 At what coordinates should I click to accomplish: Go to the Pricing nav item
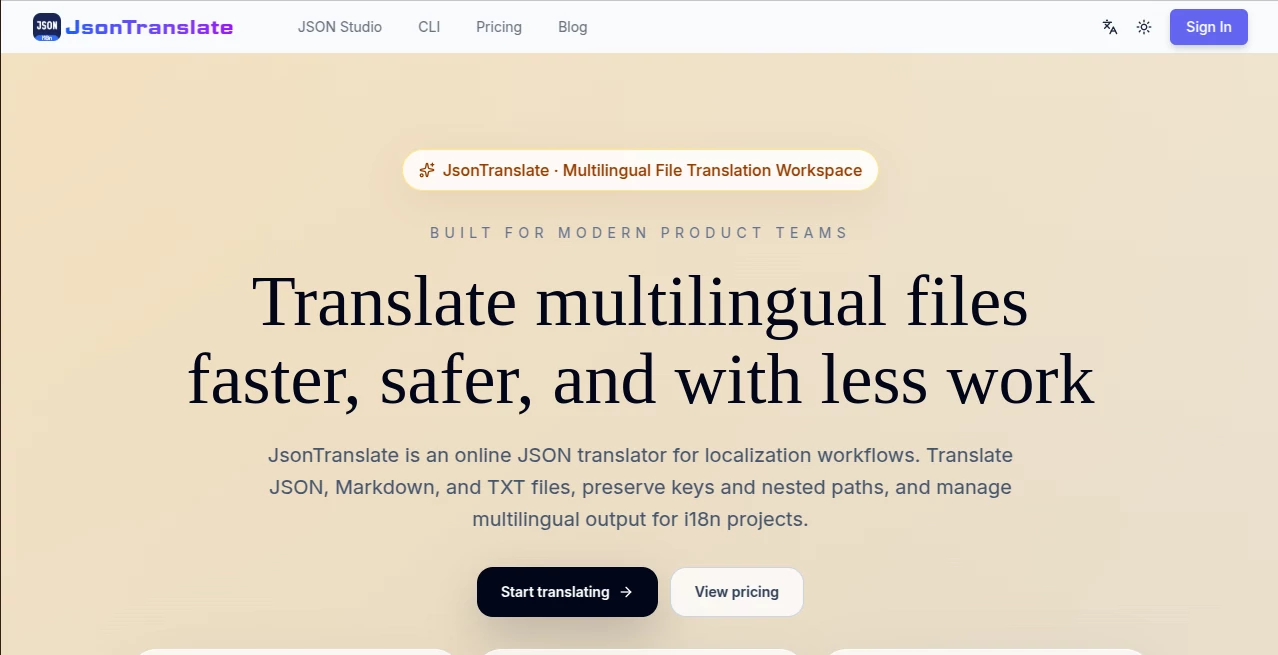pos(499,27)
